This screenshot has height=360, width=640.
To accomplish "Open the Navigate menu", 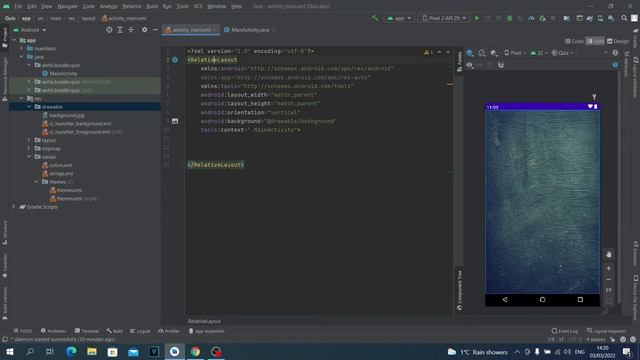I will (x=67, y=7).
